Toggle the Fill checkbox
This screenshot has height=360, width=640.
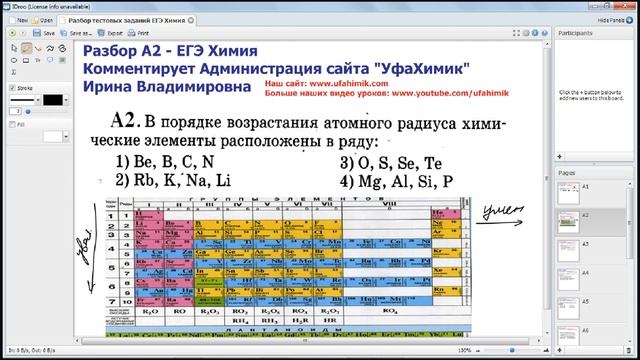(12, 124)
